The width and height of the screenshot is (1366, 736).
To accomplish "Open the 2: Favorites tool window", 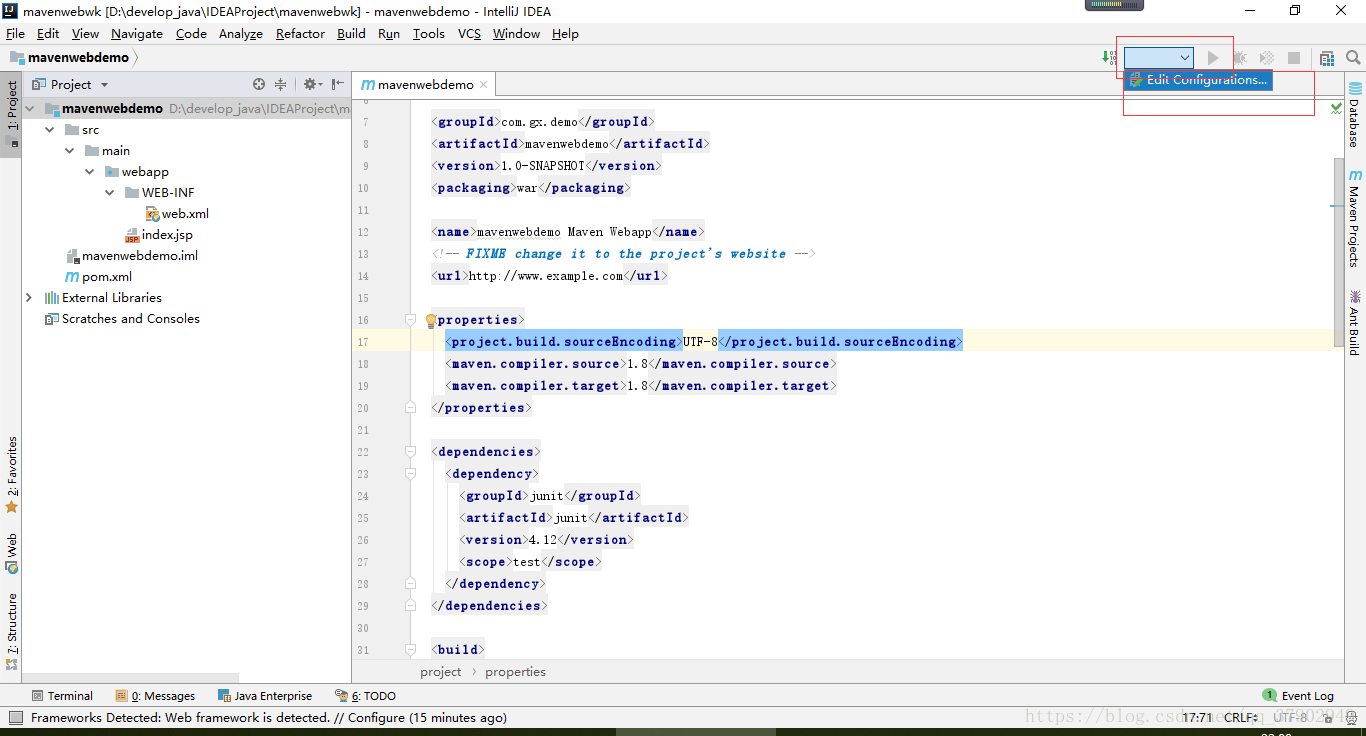I will point(12,474).
